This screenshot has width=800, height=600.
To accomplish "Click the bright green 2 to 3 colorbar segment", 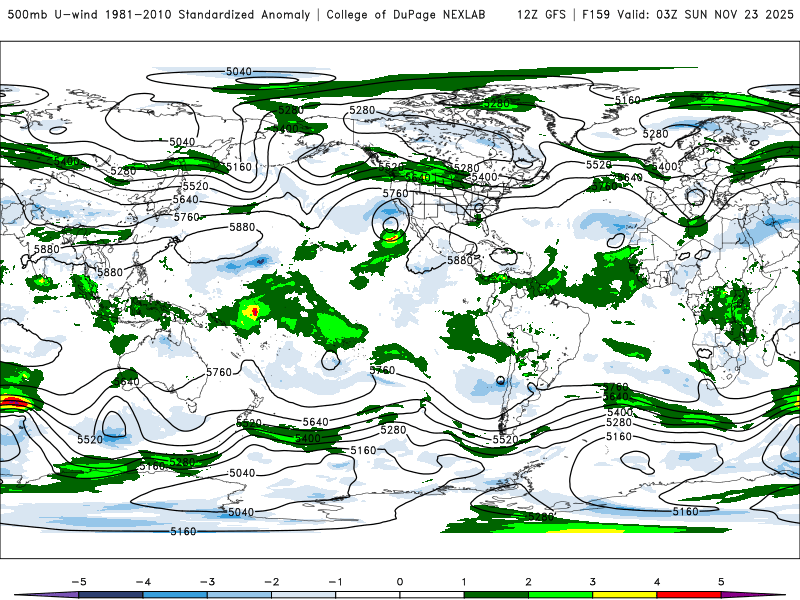I will point(560,595).
